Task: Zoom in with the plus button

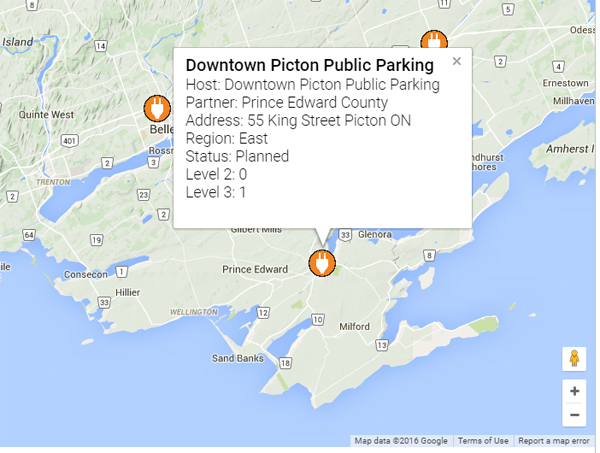Action: [x=574, y=391]
